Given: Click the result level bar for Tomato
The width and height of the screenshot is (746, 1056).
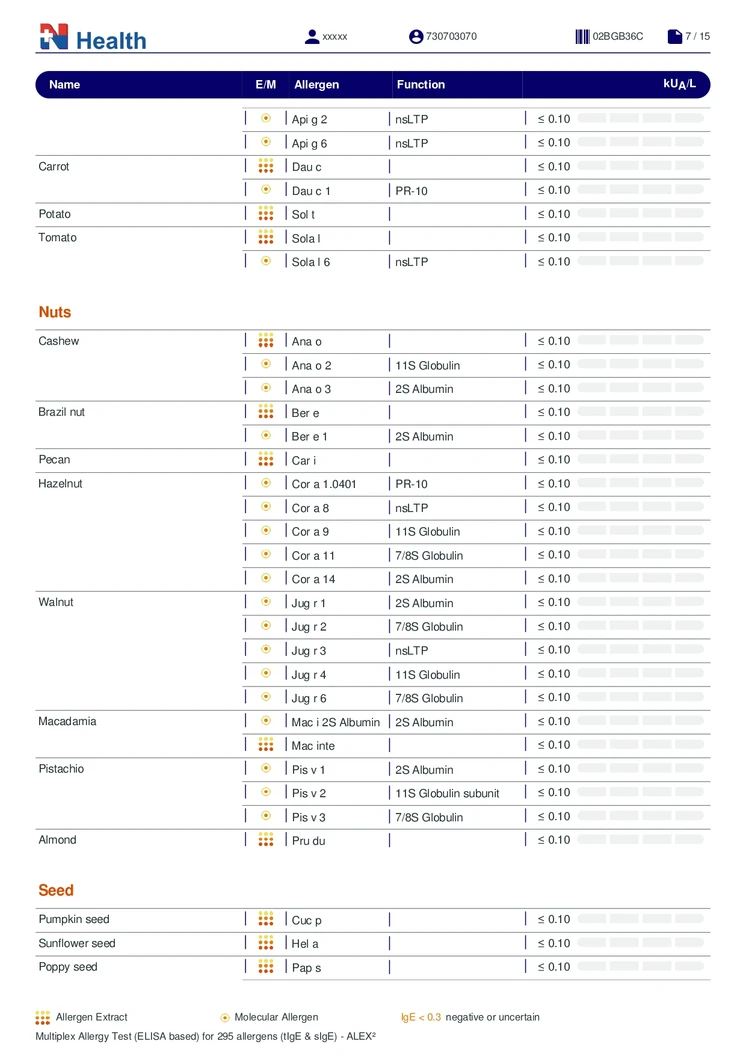Looking at the screenshot, I should pos(640,238).
